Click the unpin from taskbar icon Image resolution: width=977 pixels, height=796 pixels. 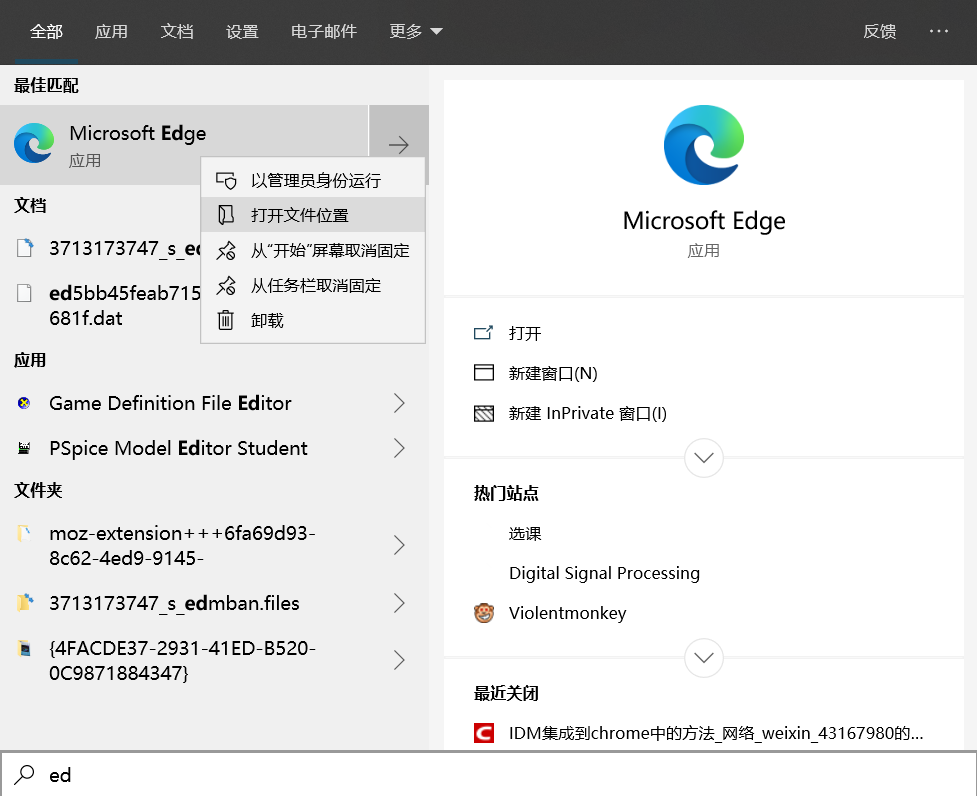pos(226,285)
